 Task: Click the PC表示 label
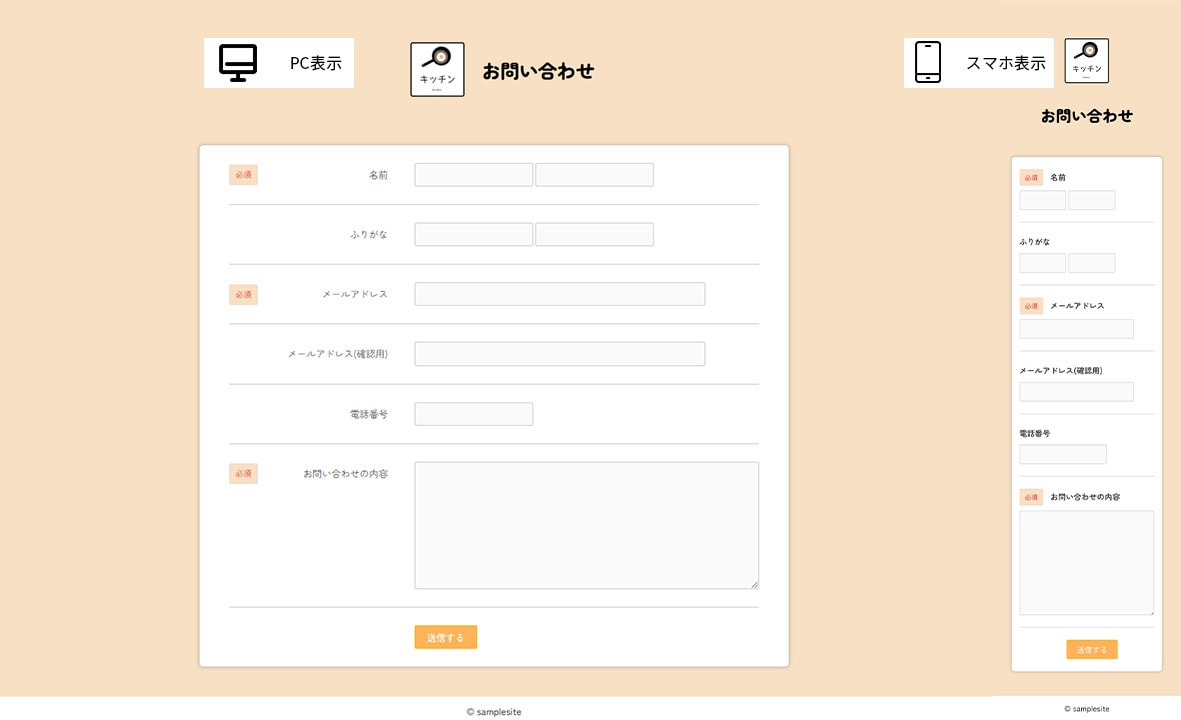tap(316, 63)
